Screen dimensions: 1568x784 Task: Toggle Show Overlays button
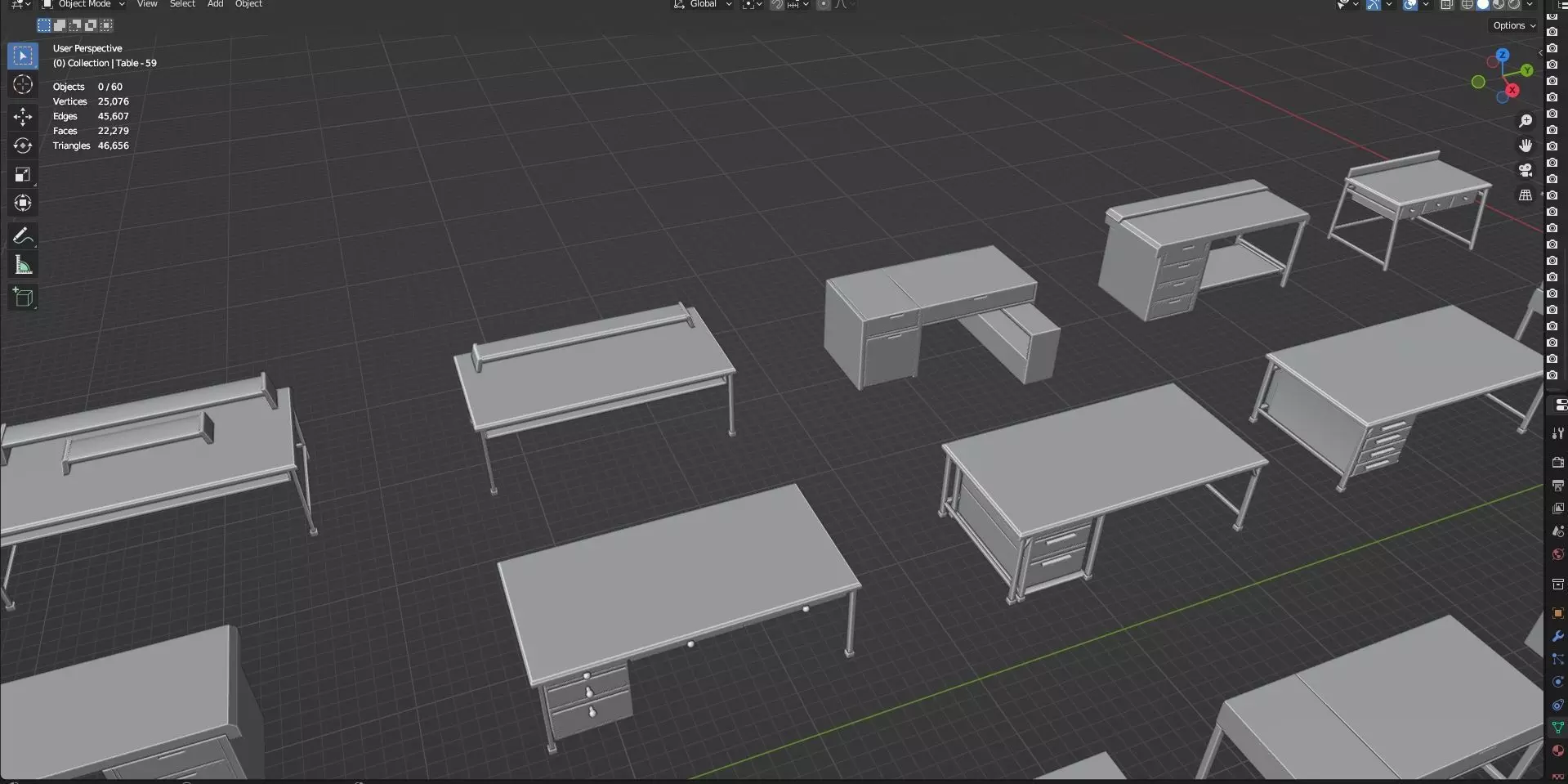1410,5
